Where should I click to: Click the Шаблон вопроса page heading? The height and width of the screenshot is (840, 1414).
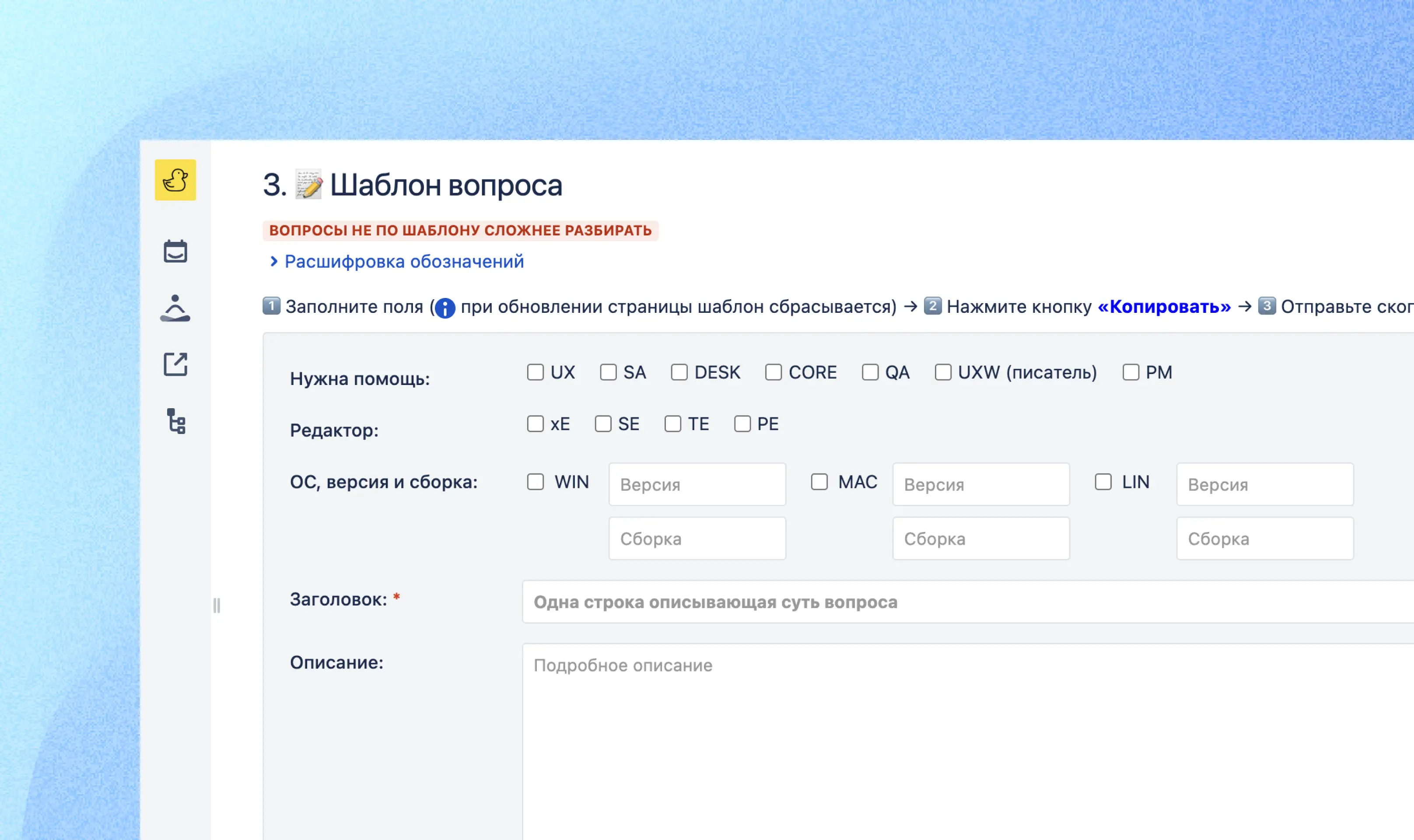(413, 185)
